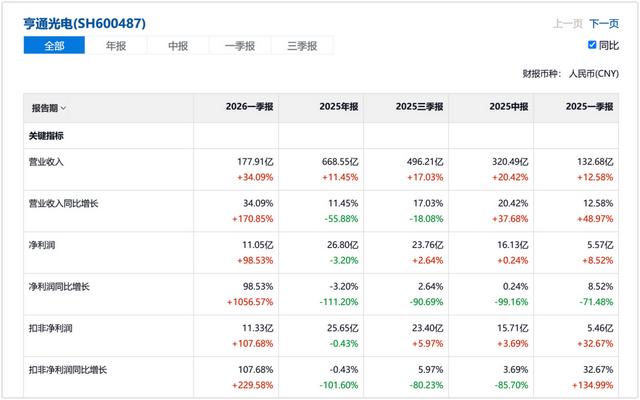Click the 23.76亿 net profit value
Image resolution: width=640 pixels, height=400 pixels.
[427, 245]
